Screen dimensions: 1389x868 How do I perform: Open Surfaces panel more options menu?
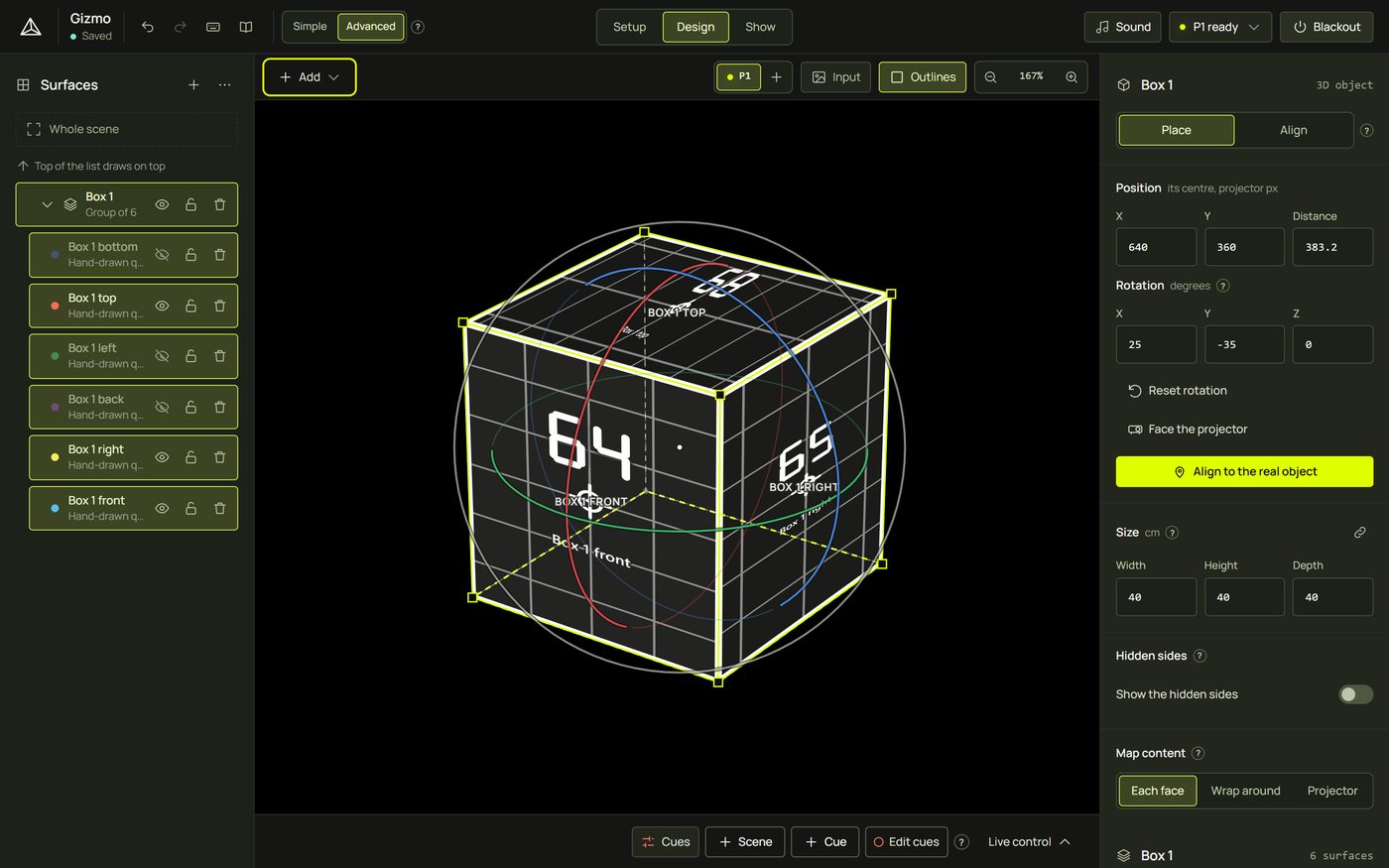225,85
